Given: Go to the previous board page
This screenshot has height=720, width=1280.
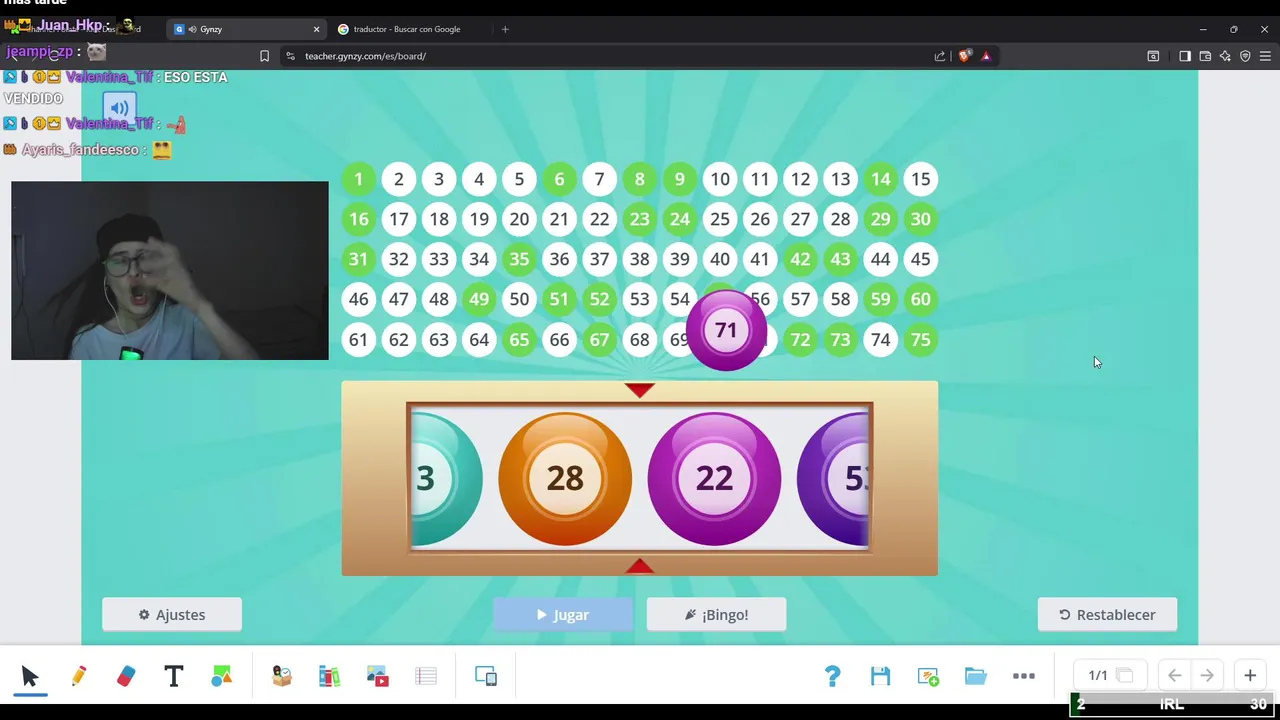Looking at the screenshot, I should click(1175, 676).
